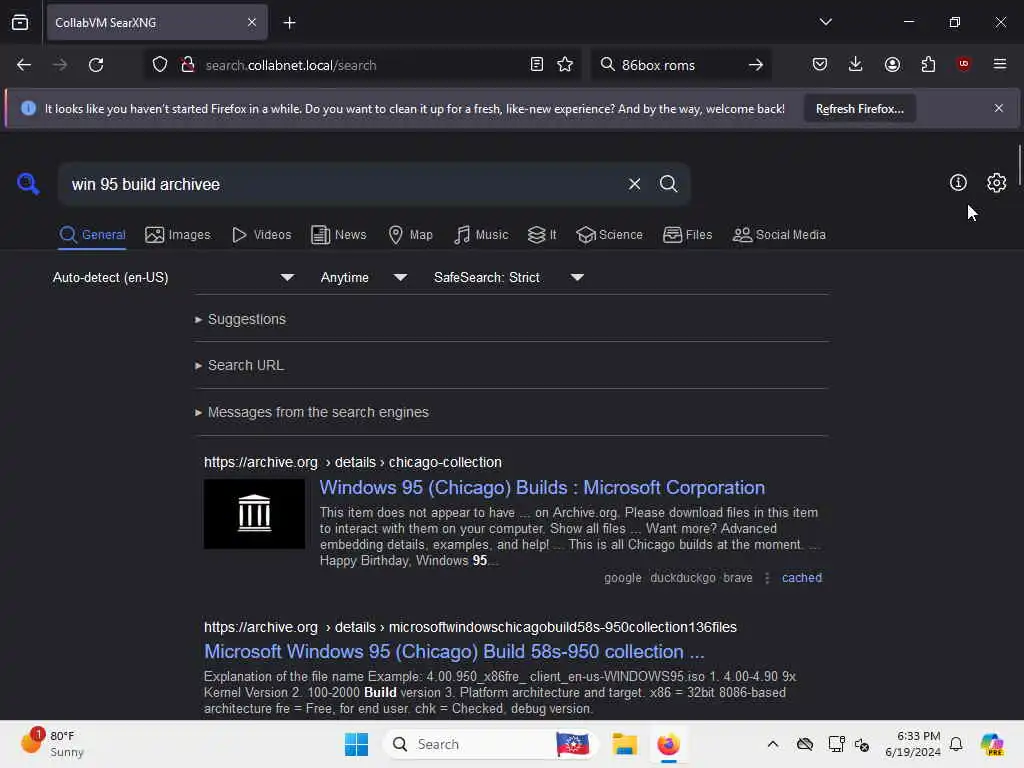The height and width of the screenshot is (768, 1024).
Task: Switch to the General search tab
Action: 92,235
